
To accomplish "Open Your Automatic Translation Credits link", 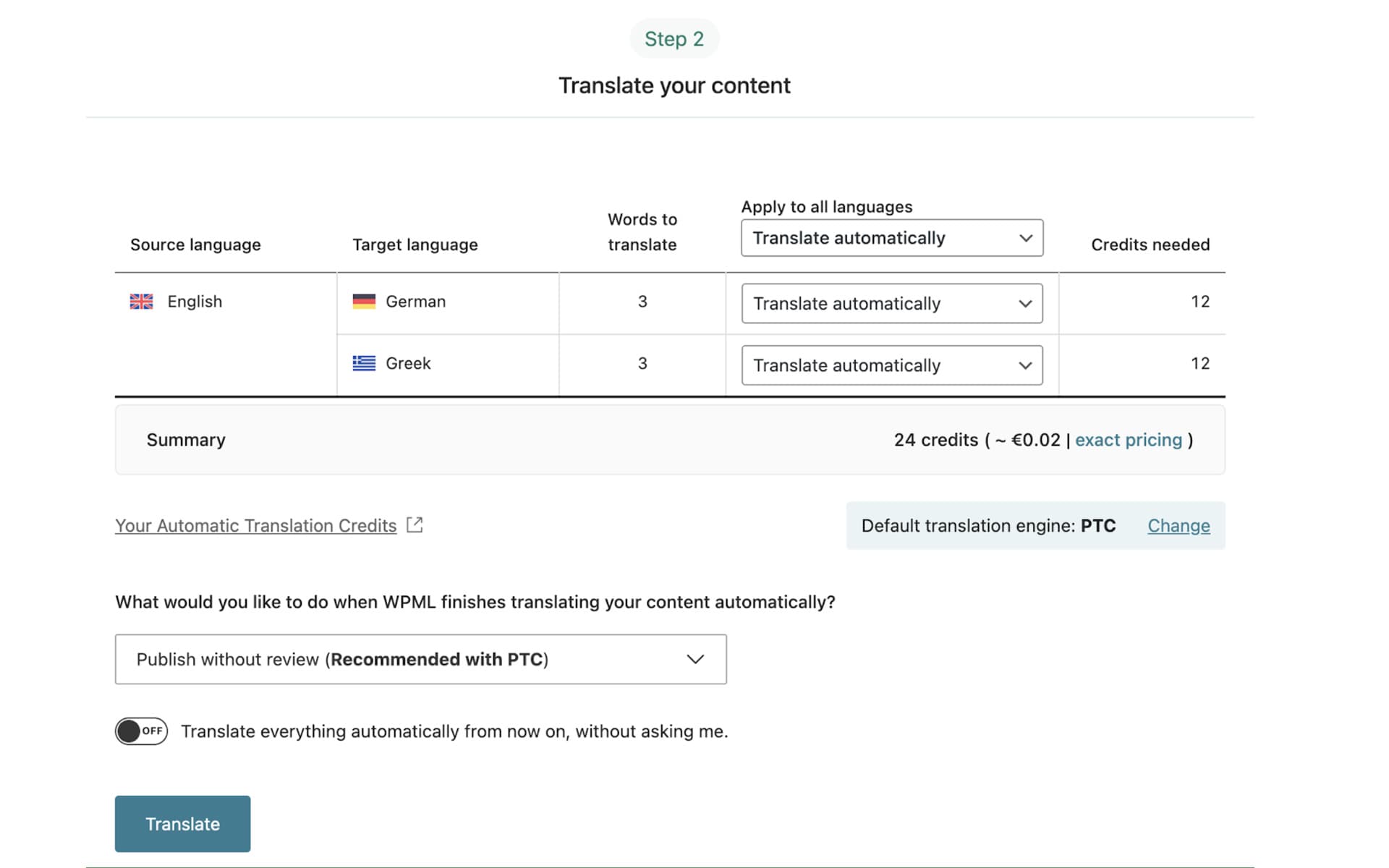I will coord(255,526).
